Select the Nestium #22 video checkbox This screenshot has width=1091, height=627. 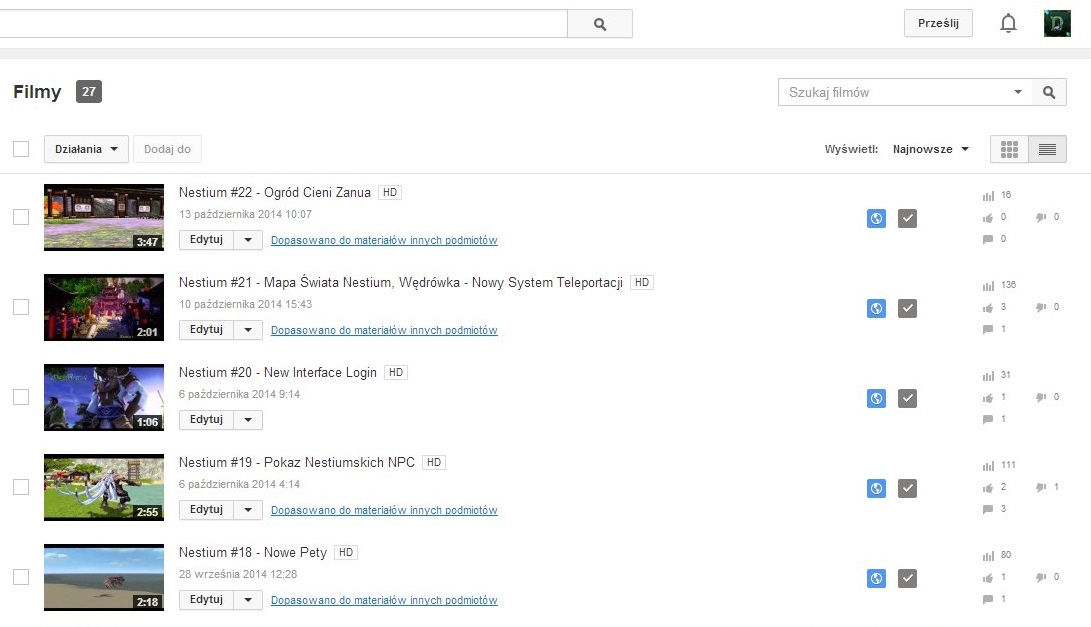tap(21, 217)
